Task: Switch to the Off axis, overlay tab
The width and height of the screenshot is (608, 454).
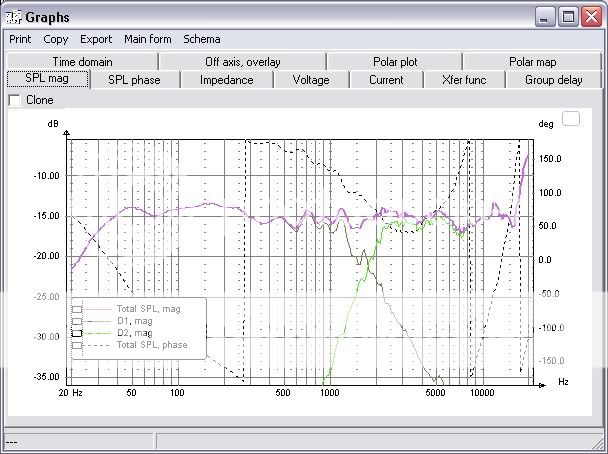Action: click(x=242, y=62)
